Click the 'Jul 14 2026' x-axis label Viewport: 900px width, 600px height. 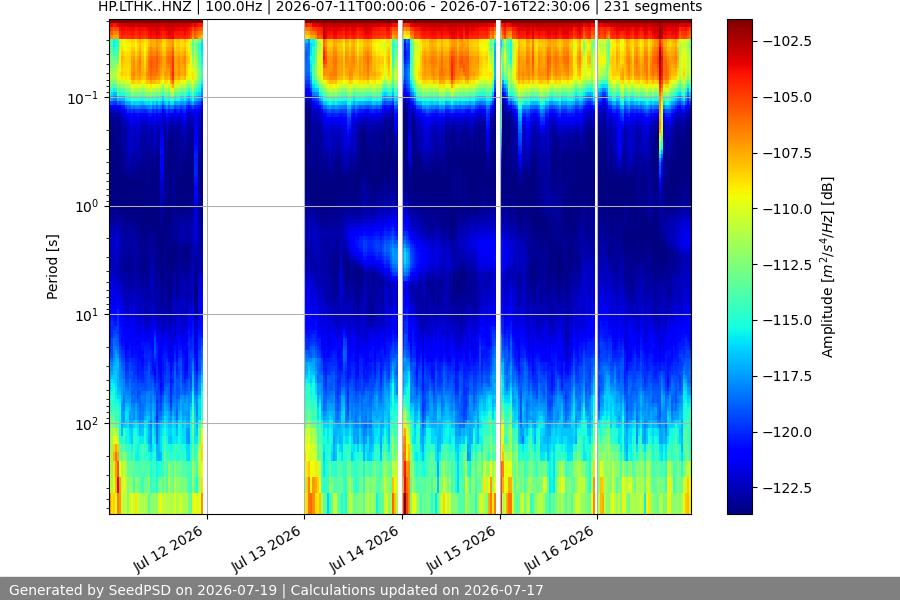[364, 549]
